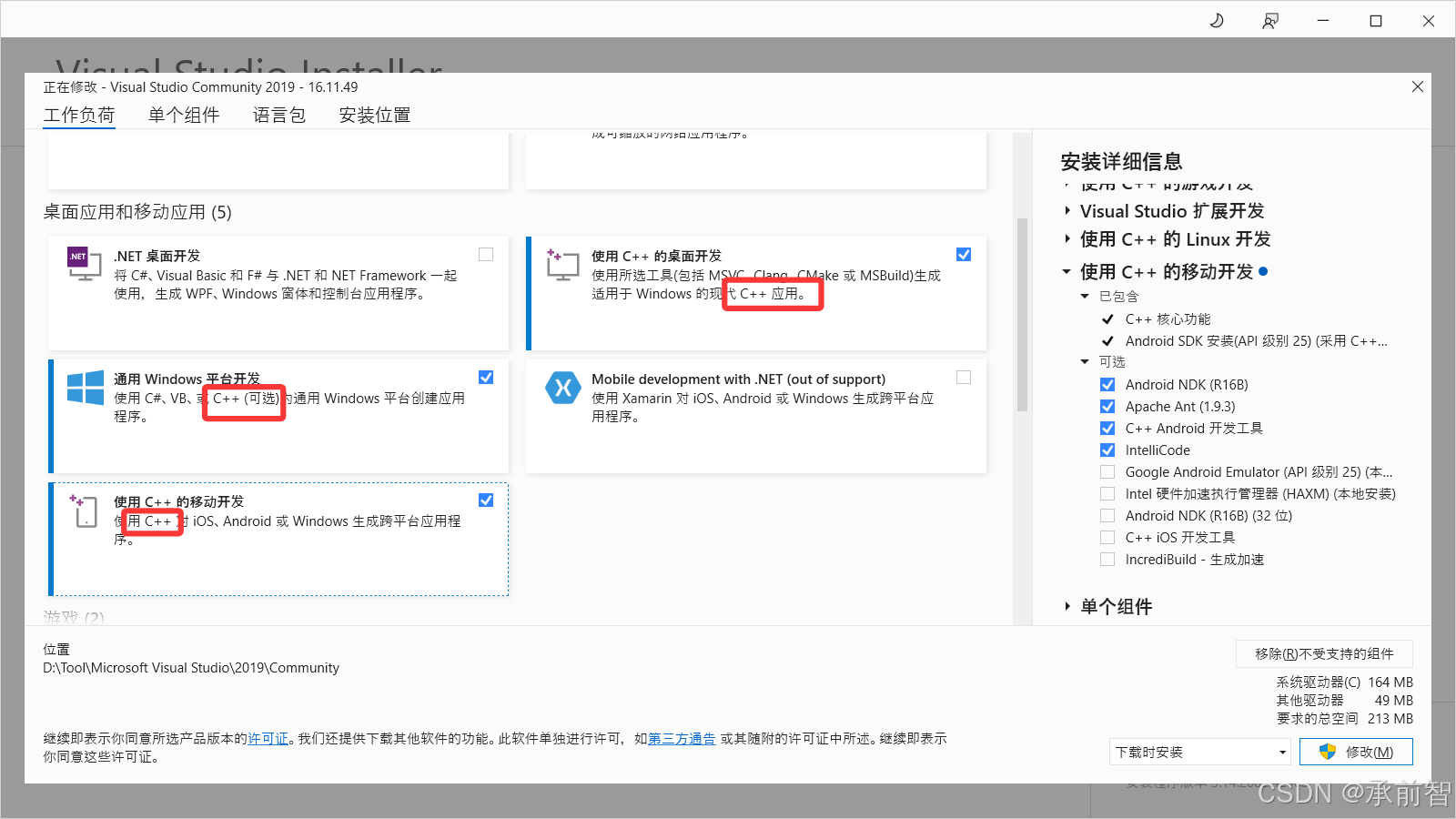Switch to the 单个组件 tab
The height and width of the screenshot is (819, 1456).
pos(184,116)
